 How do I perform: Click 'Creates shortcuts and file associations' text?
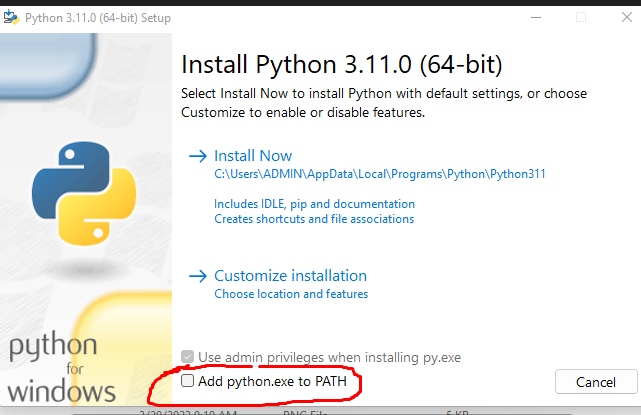[314, 219]
